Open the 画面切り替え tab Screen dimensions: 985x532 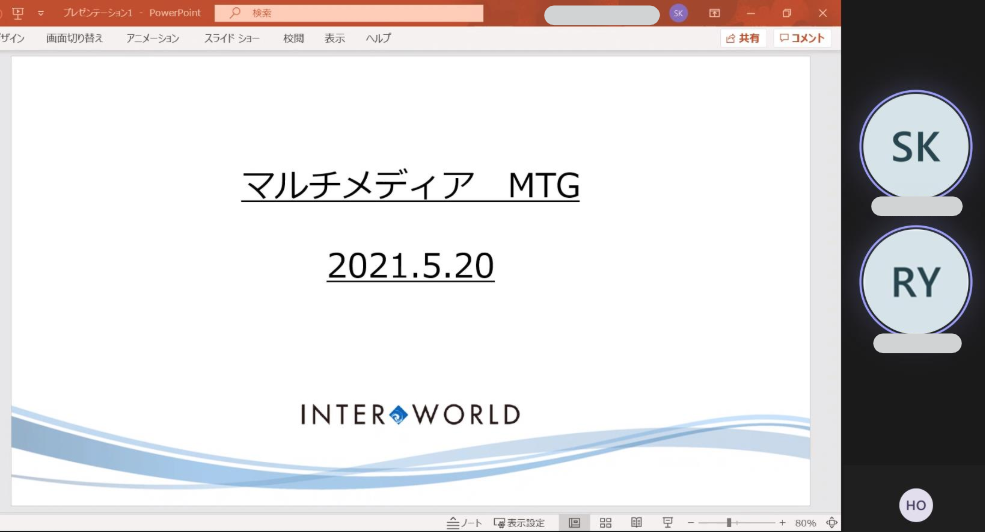click(74, 38)
